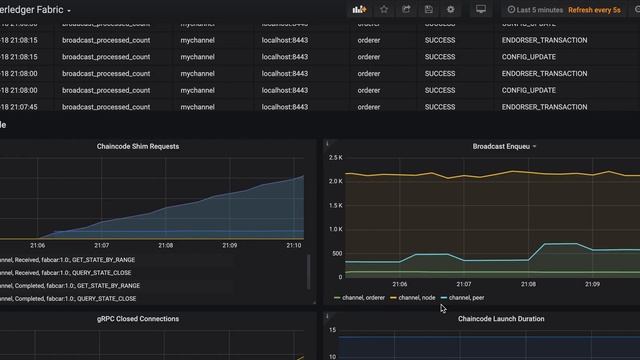Open the dashboard picker dropdown next to Hyperledger Fabric title
640x360 pixels.
tap(69, 11)
